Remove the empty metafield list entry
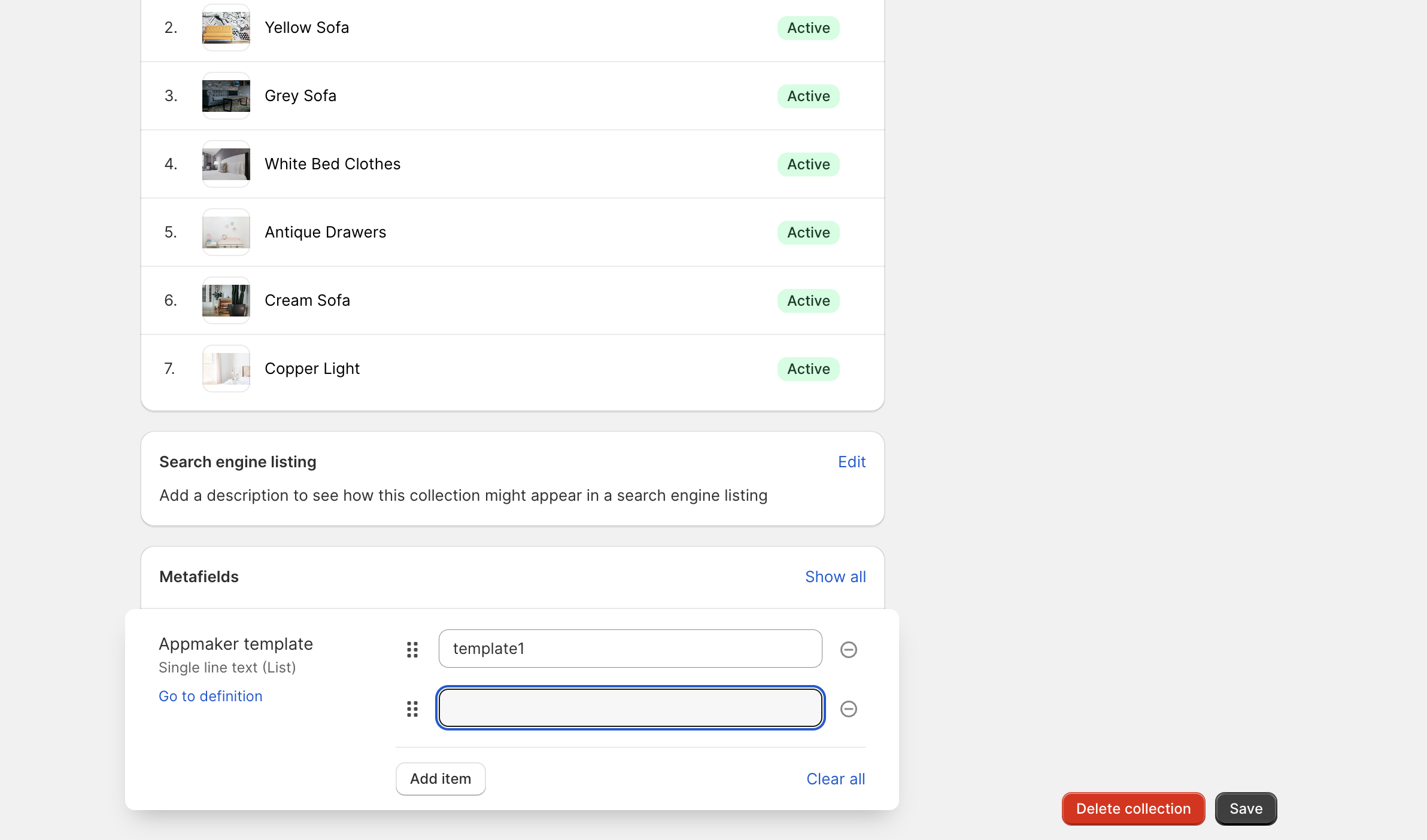1427x840 pixels. click(x=849, y=709)
